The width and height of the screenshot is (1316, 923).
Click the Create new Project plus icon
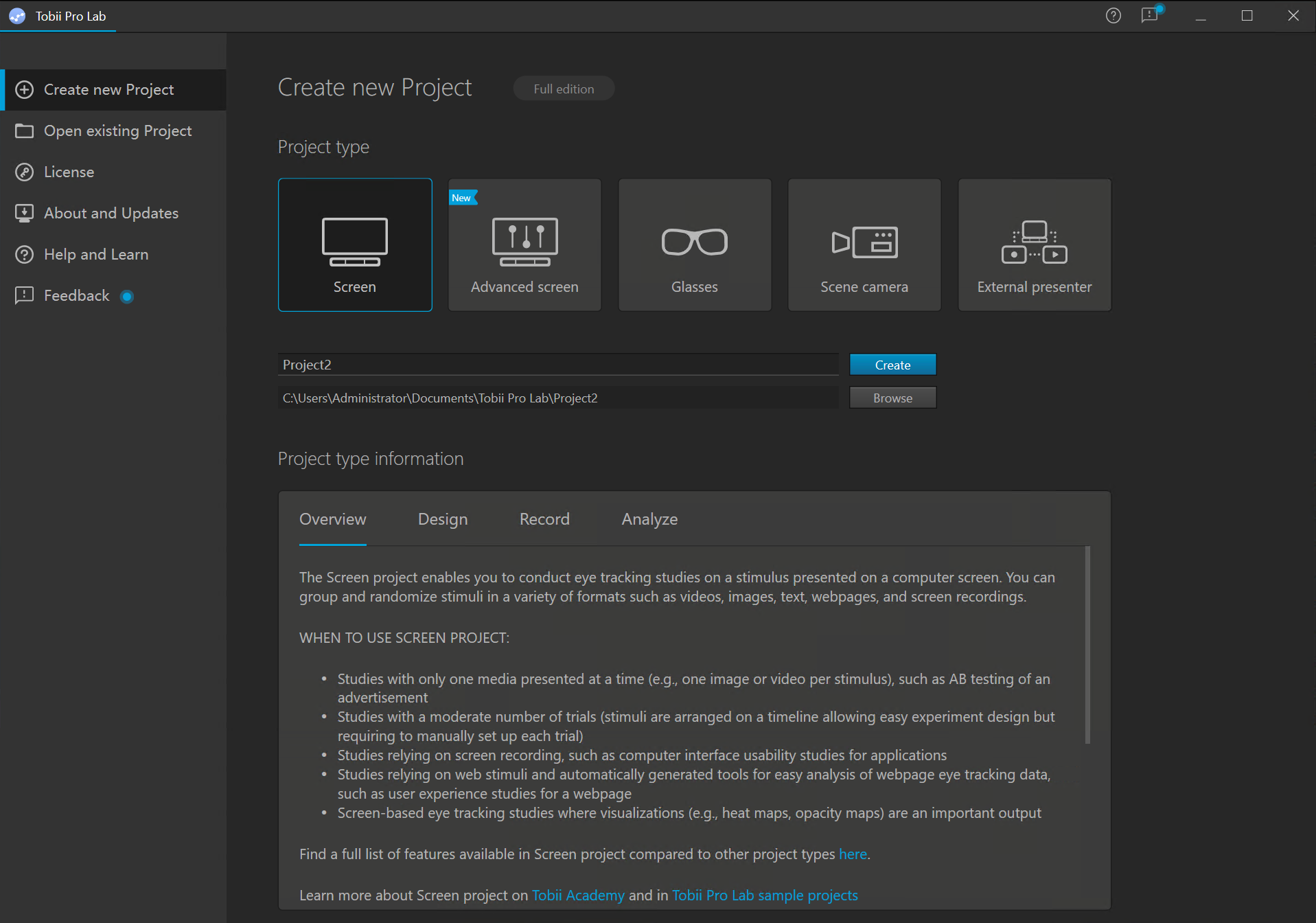(25, 90)
